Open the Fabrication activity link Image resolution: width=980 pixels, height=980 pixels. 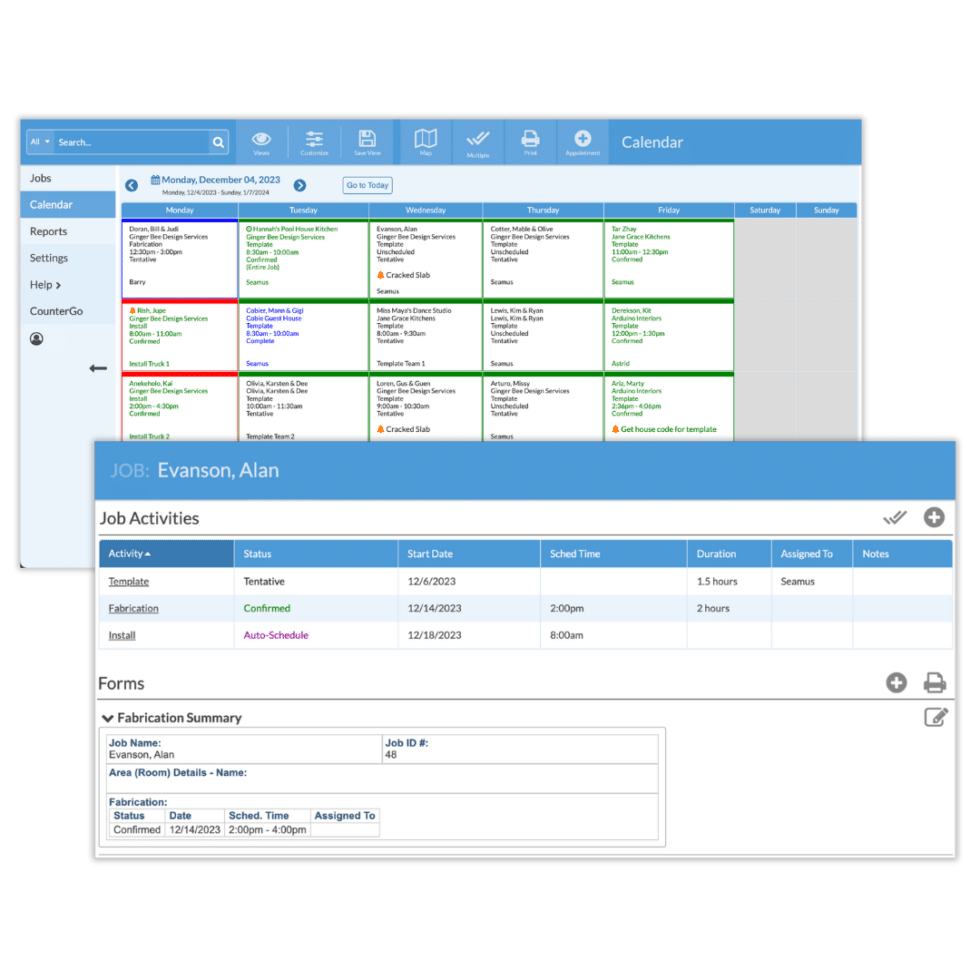coord(133,608)
